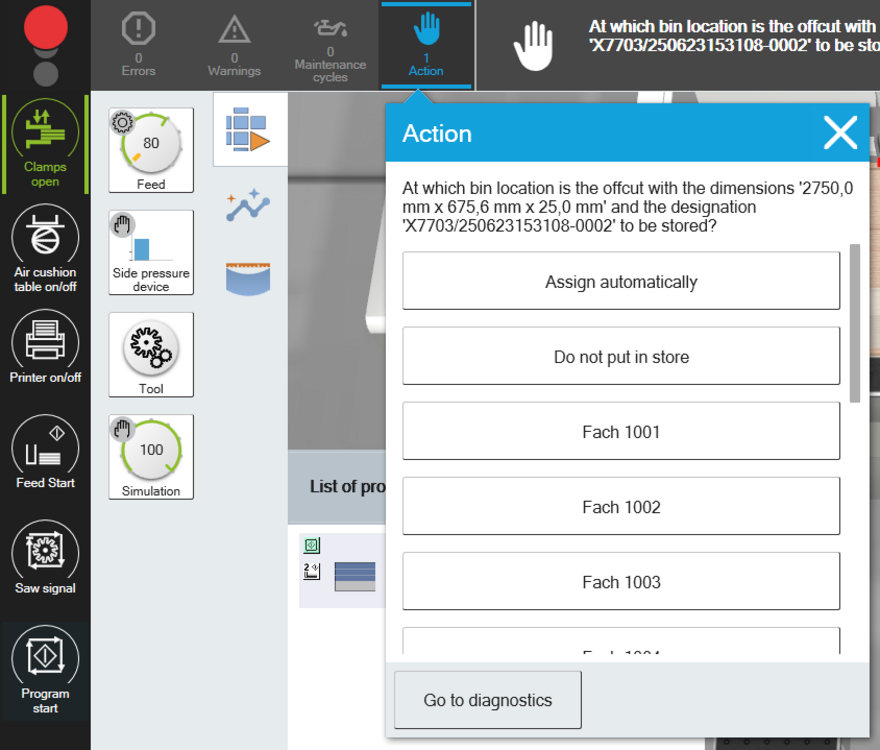Choose Assign automatically
Image resolution: width=880 pixels, height=750 pixels.
click(x=621, y=281)
